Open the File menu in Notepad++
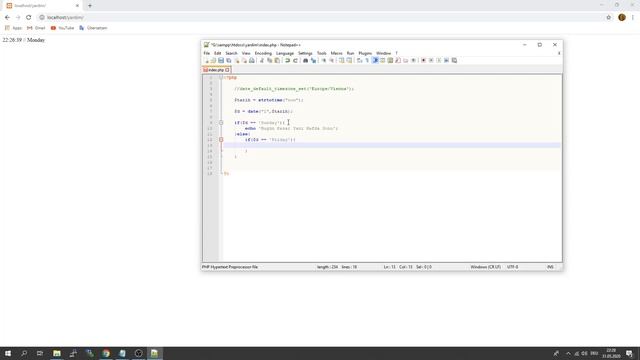The height and width of the screenshot is (360, 640). (207, 53)
